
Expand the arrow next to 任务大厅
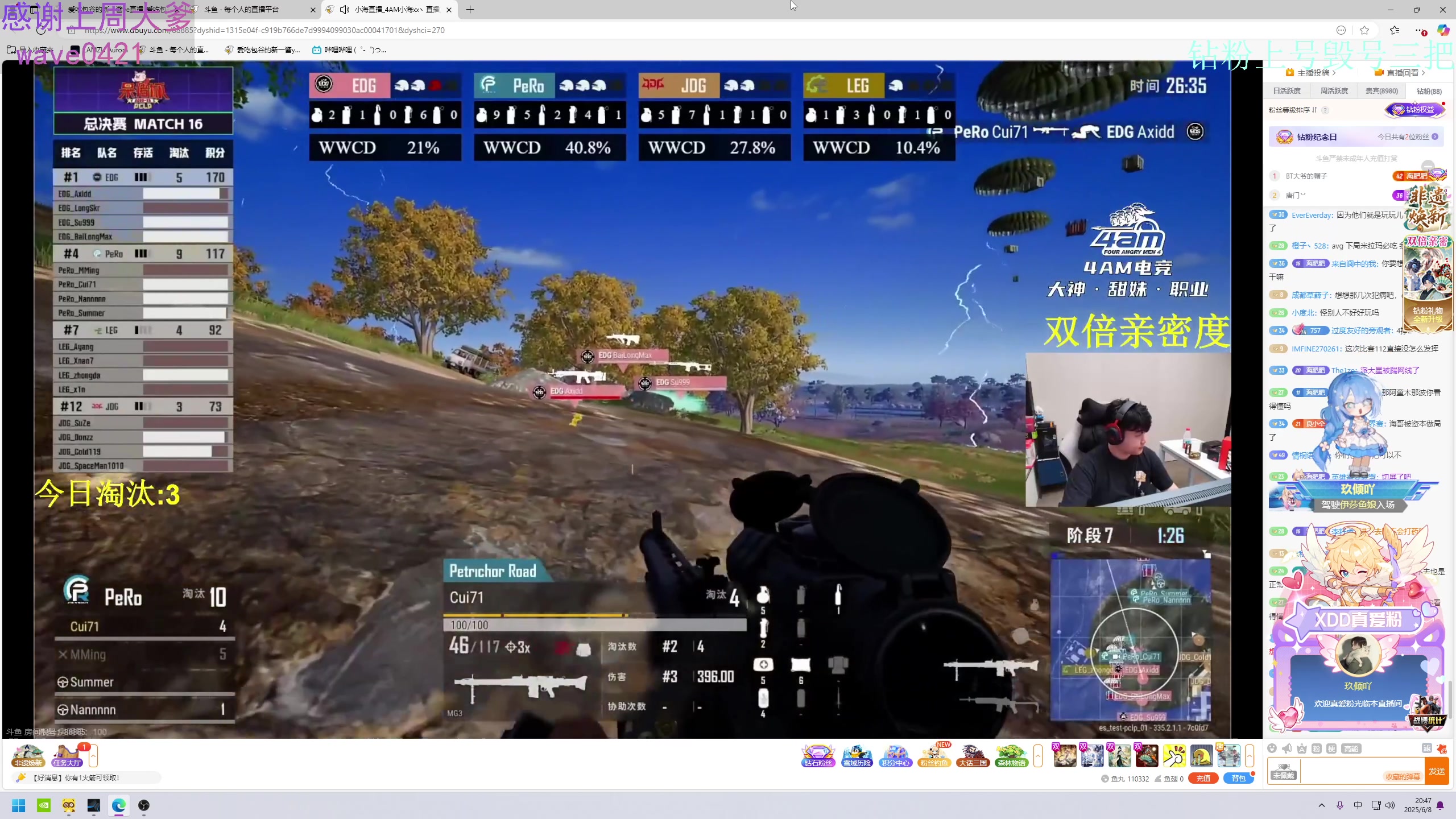pyautogui.click(x=93, y=756)
